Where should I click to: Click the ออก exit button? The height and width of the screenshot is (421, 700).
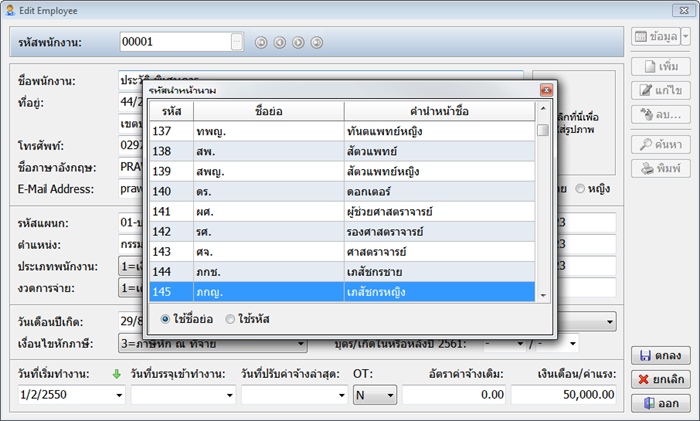coord(658,404)
